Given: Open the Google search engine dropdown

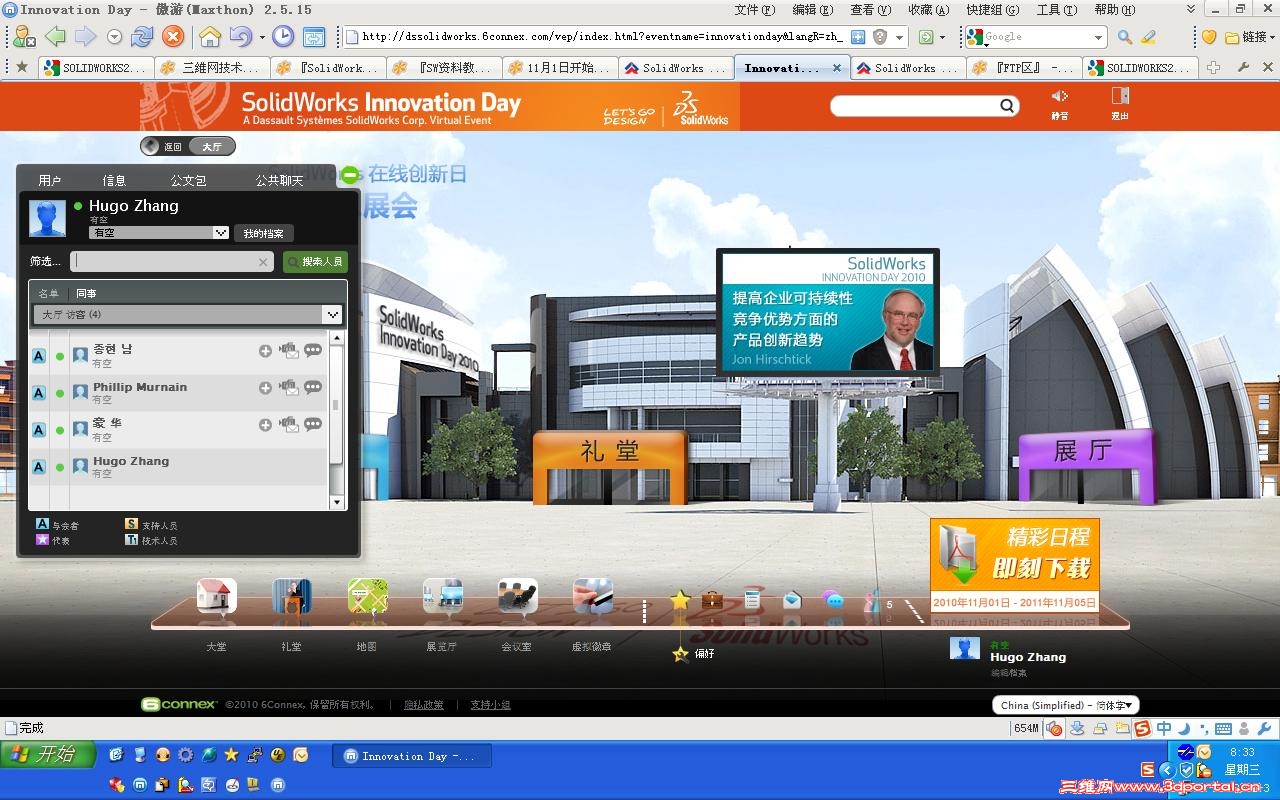Looking at the screenshot, I should point(1098,37).
